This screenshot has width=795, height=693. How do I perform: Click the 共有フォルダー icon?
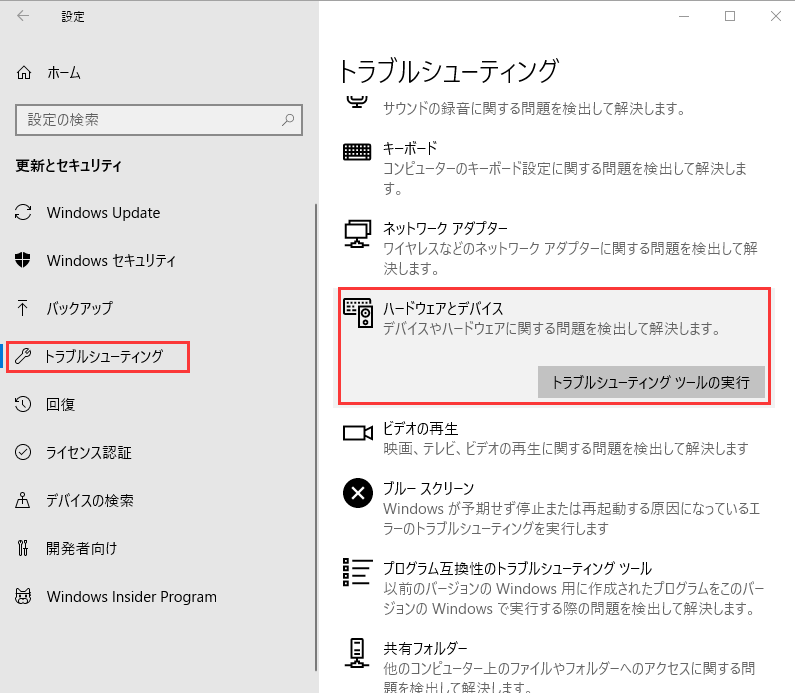357,652
